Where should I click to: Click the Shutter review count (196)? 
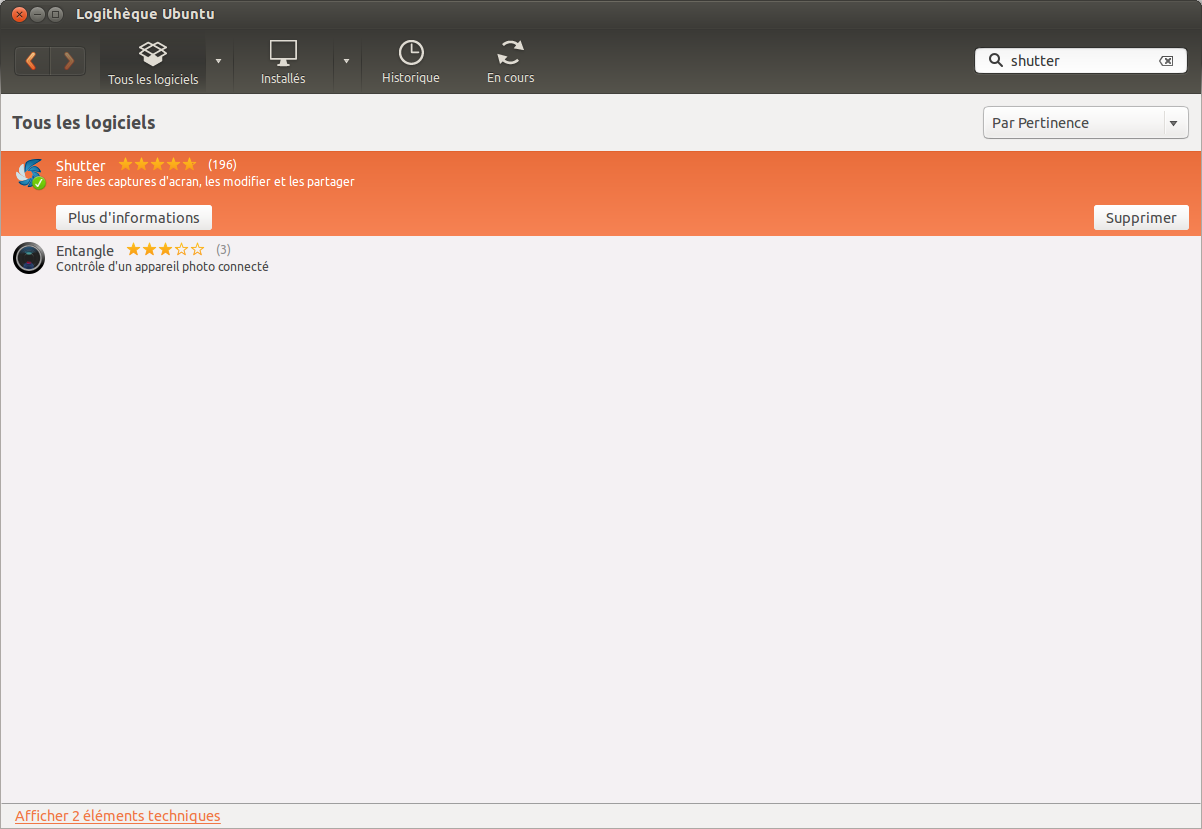pos(222,165)
